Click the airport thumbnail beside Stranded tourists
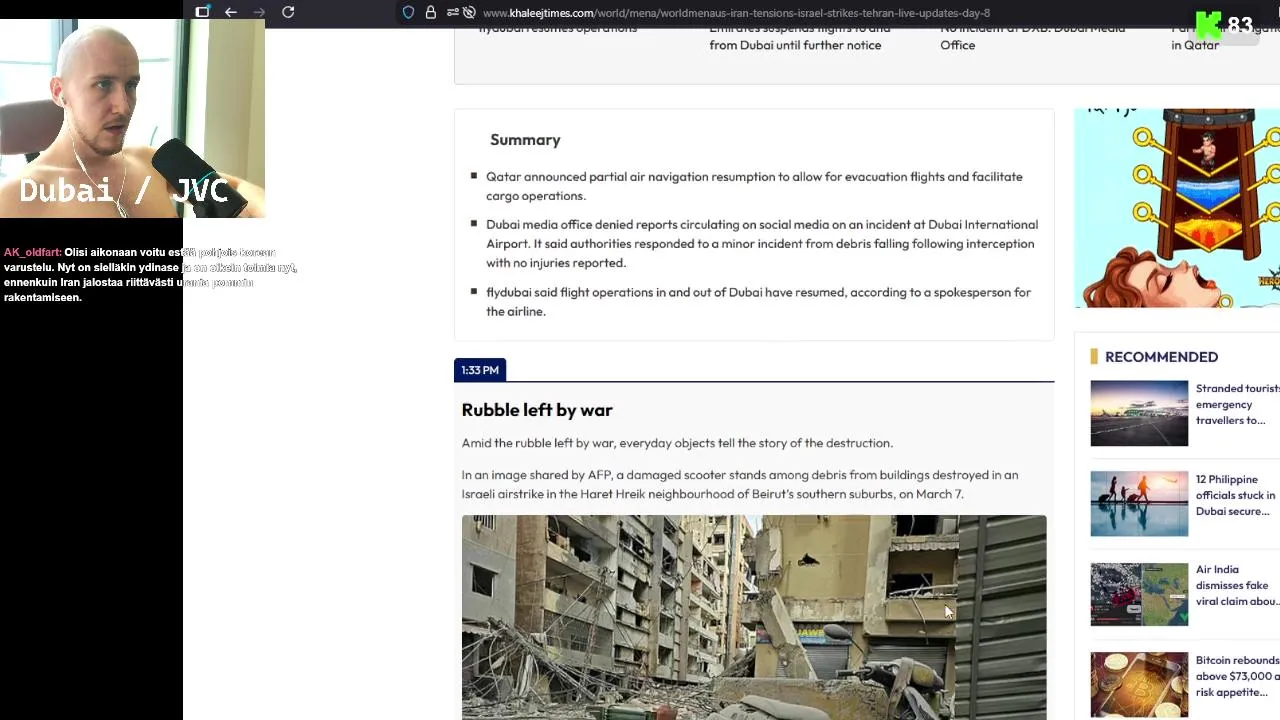 click(x=1139, y=413)
